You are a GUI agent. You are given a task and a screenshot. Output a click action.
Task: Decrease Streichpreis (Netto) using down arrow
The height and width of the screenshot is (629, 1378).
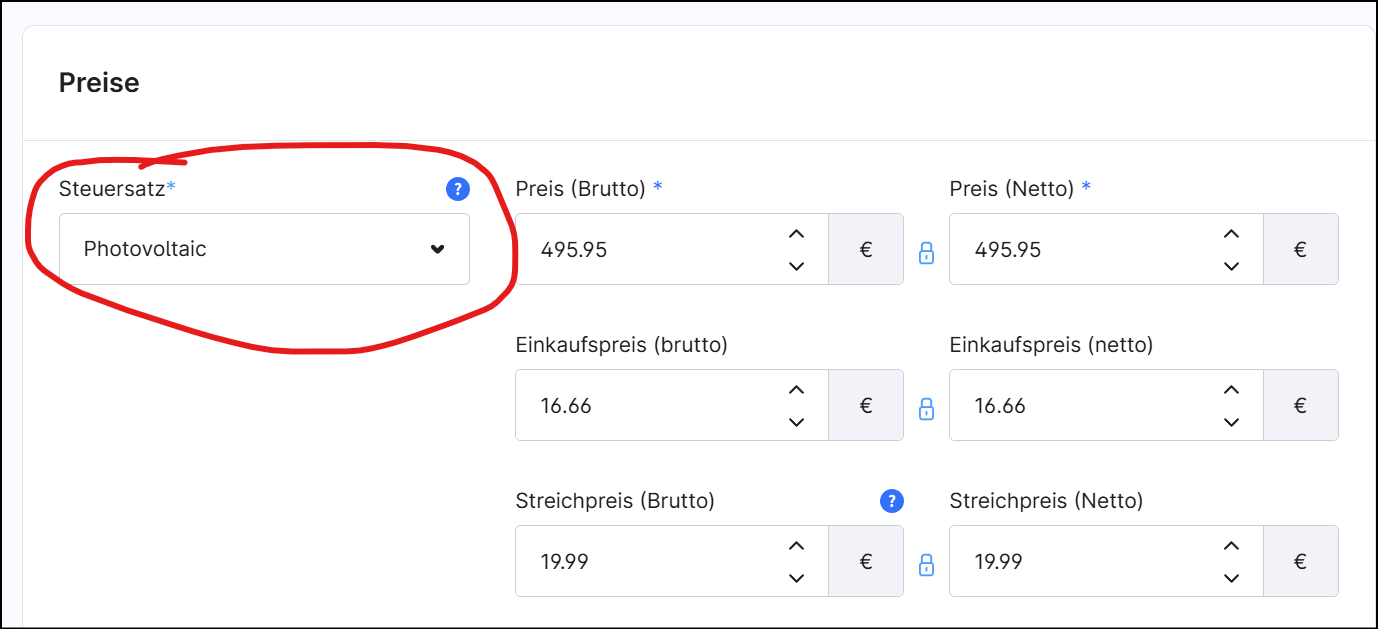(x=1231, y=578)
